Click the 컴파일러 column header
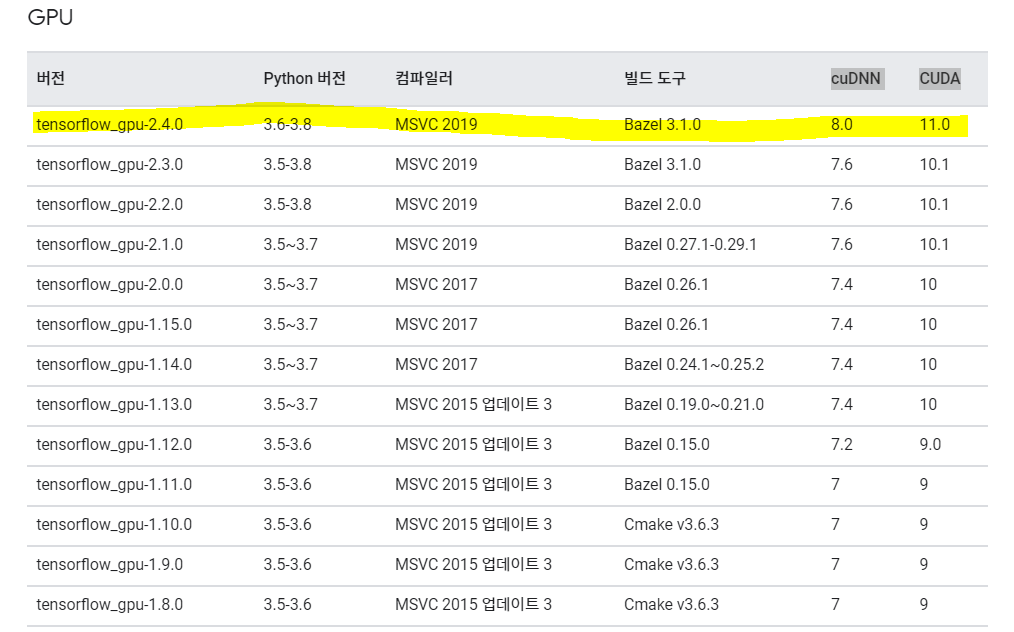1014x632 pixels. pyautogui.click(x=424, y=78)
